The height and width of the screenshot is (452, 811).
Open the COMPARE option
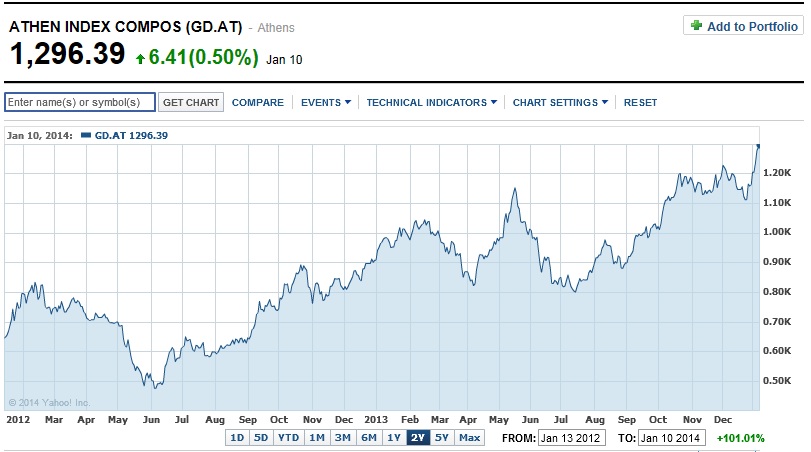click(258, 102)
